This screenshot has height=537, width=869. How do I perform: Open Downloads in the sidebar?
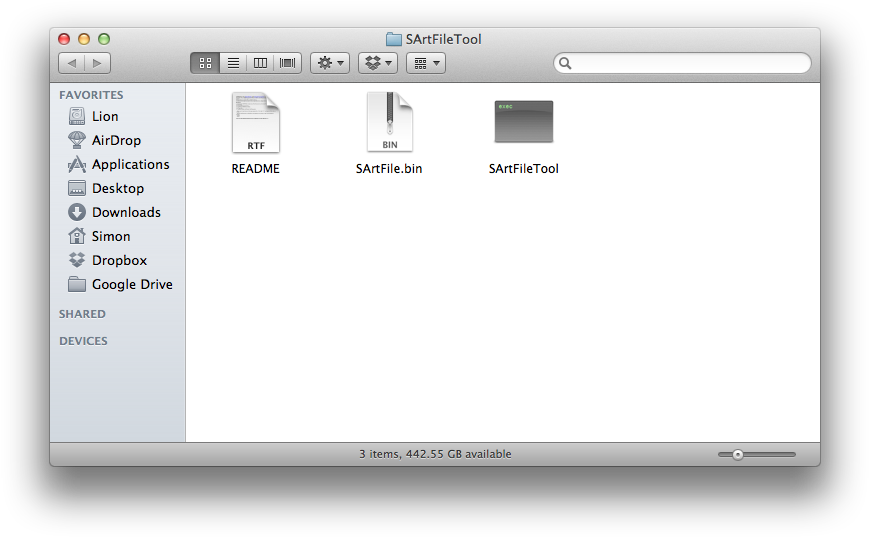pyautogui.click(x=117, y=212)
